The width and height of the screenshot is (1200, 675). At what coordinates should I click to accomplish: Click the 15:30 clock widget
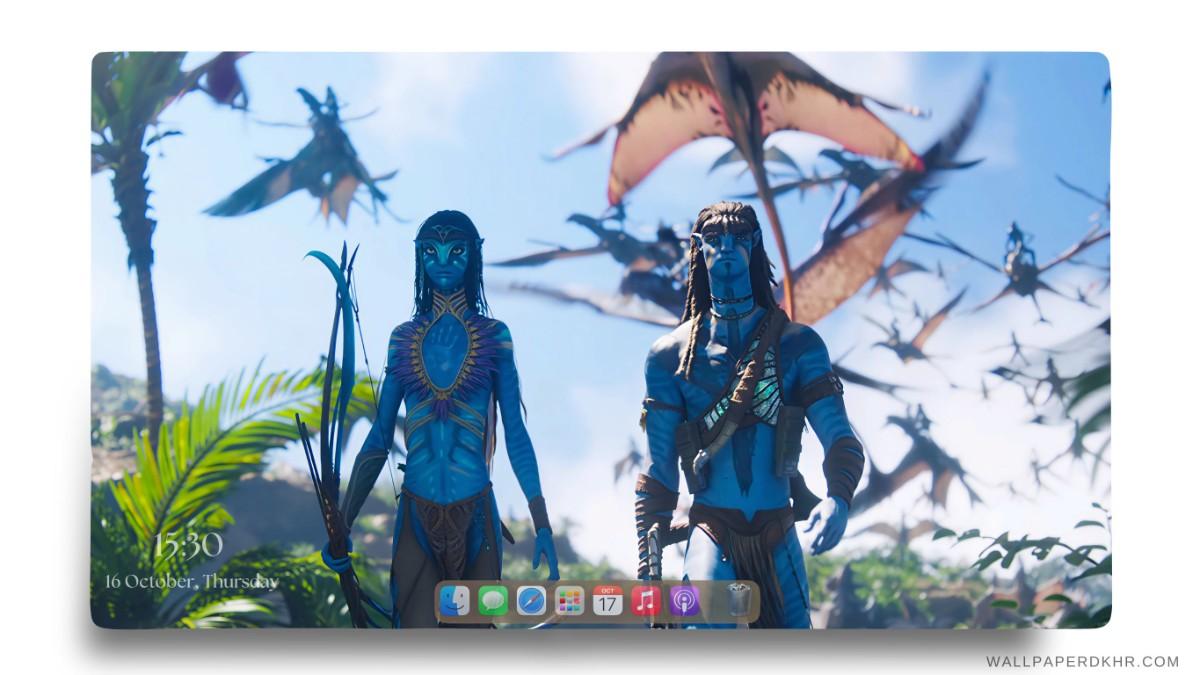click(x=187, y=546)
